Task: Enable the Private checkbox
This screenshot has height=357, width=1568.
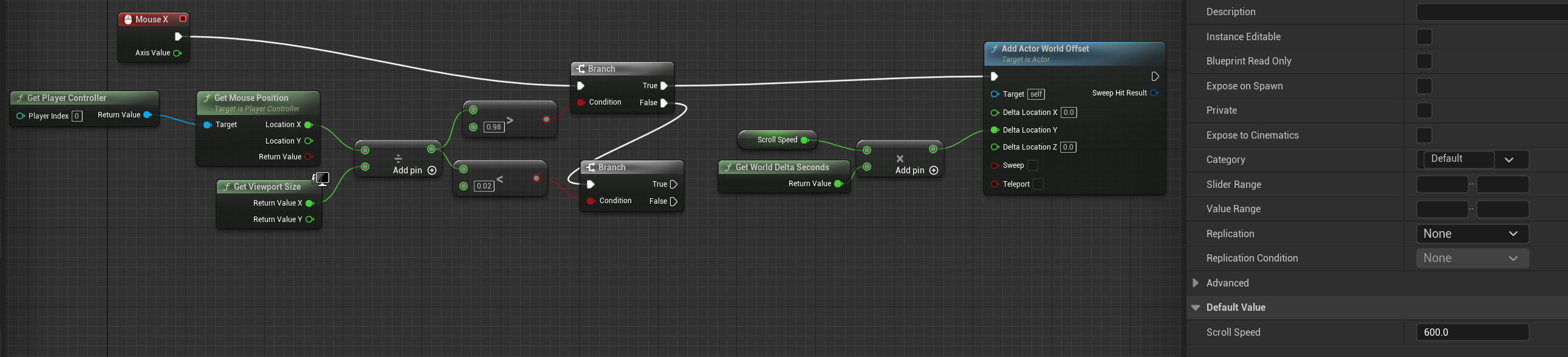Action: point(1425,110)
